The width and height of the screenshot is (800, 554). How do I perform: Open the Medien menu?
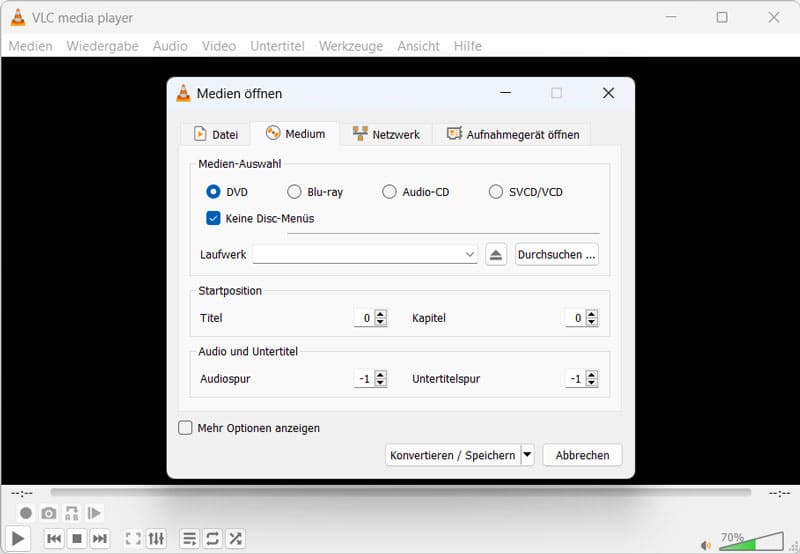tap(31, 46)
